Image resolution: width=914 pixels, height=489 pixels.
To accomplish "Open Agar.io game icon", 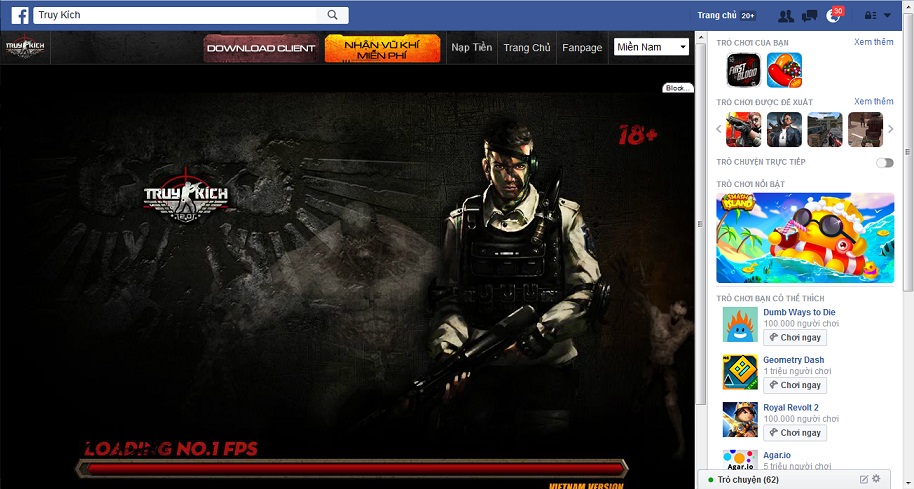I will 740,460.
